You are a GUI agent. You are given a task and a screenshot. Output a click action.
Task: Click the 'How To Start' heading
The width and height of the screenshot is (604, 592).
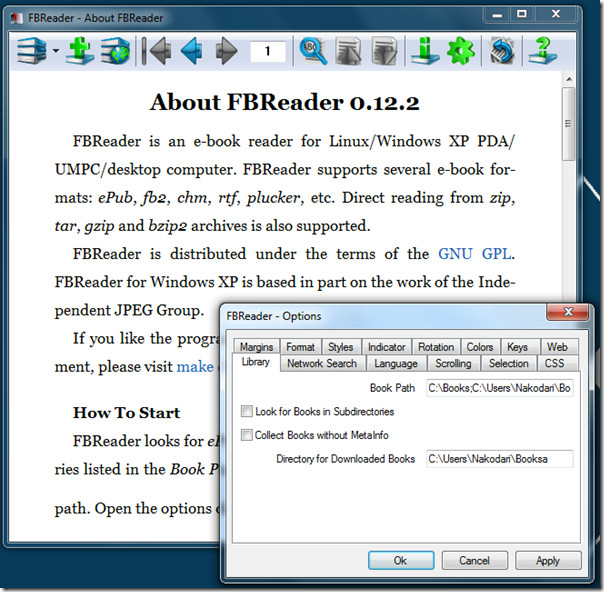[127, 413]
